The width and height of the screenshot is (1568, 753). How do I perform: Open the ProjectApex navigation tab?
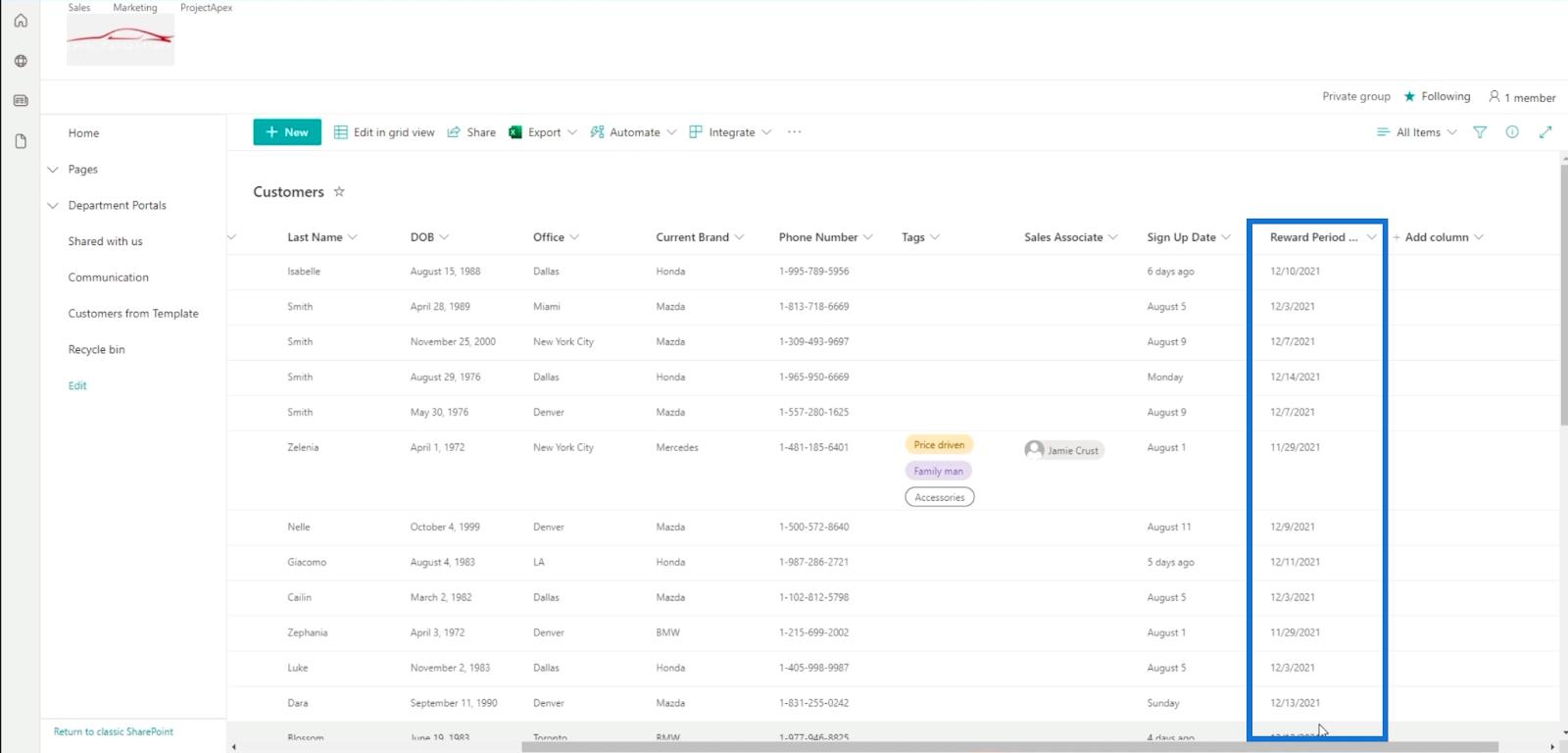[206, 7]
